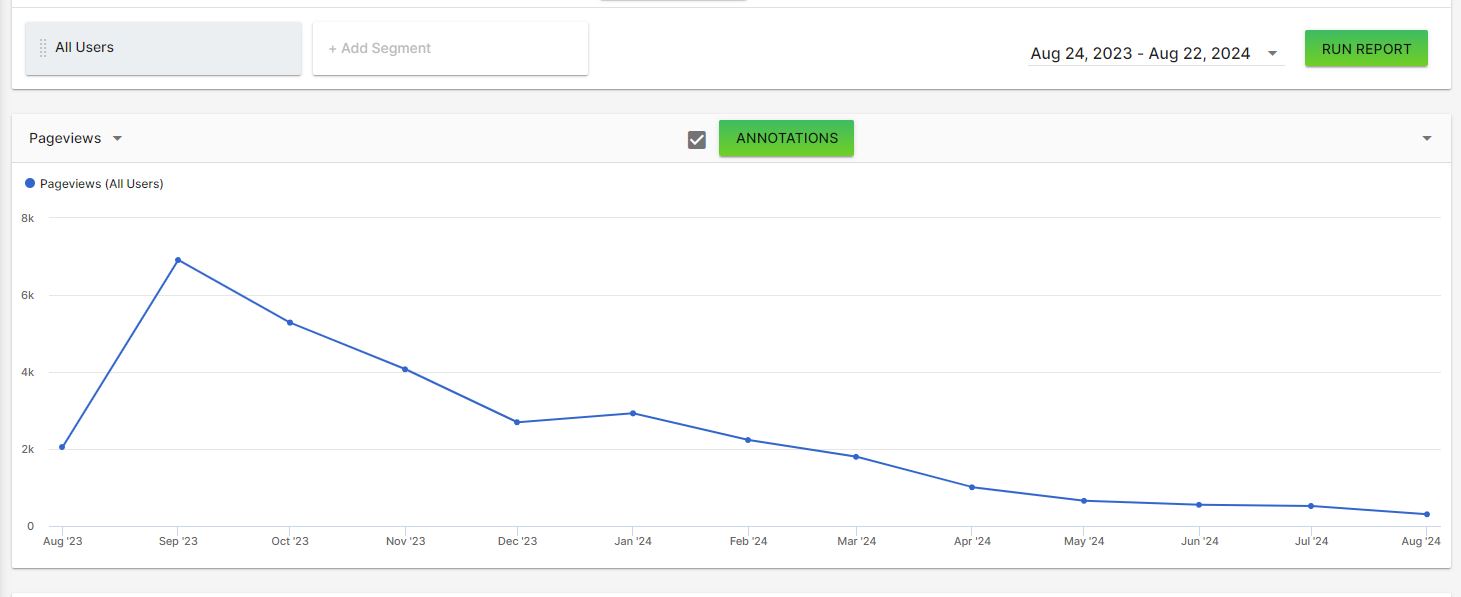This screenshot has width=1461, height=597.
Task: Click the Feb '24 data point
Action: click(x=748, y=440)
